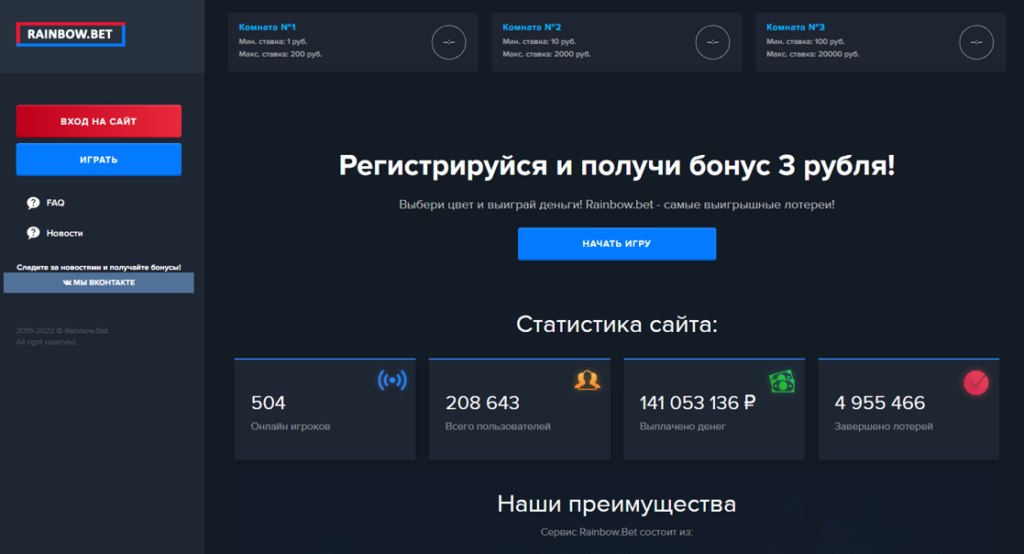
Task: Click the Онлайн игроков label
Action: pos(291,426)
